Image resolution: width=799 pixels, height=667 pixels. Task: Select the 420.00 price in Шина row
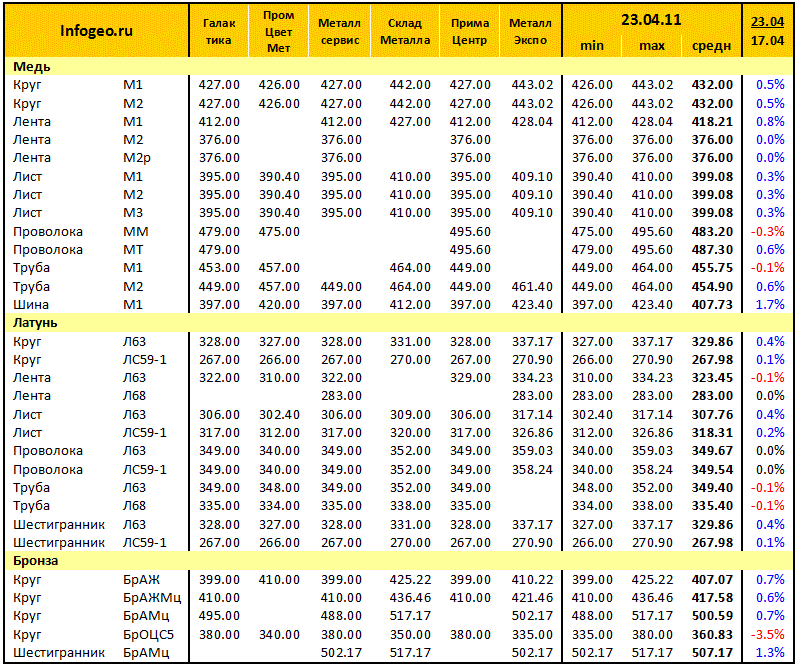(x=279, y=305)
